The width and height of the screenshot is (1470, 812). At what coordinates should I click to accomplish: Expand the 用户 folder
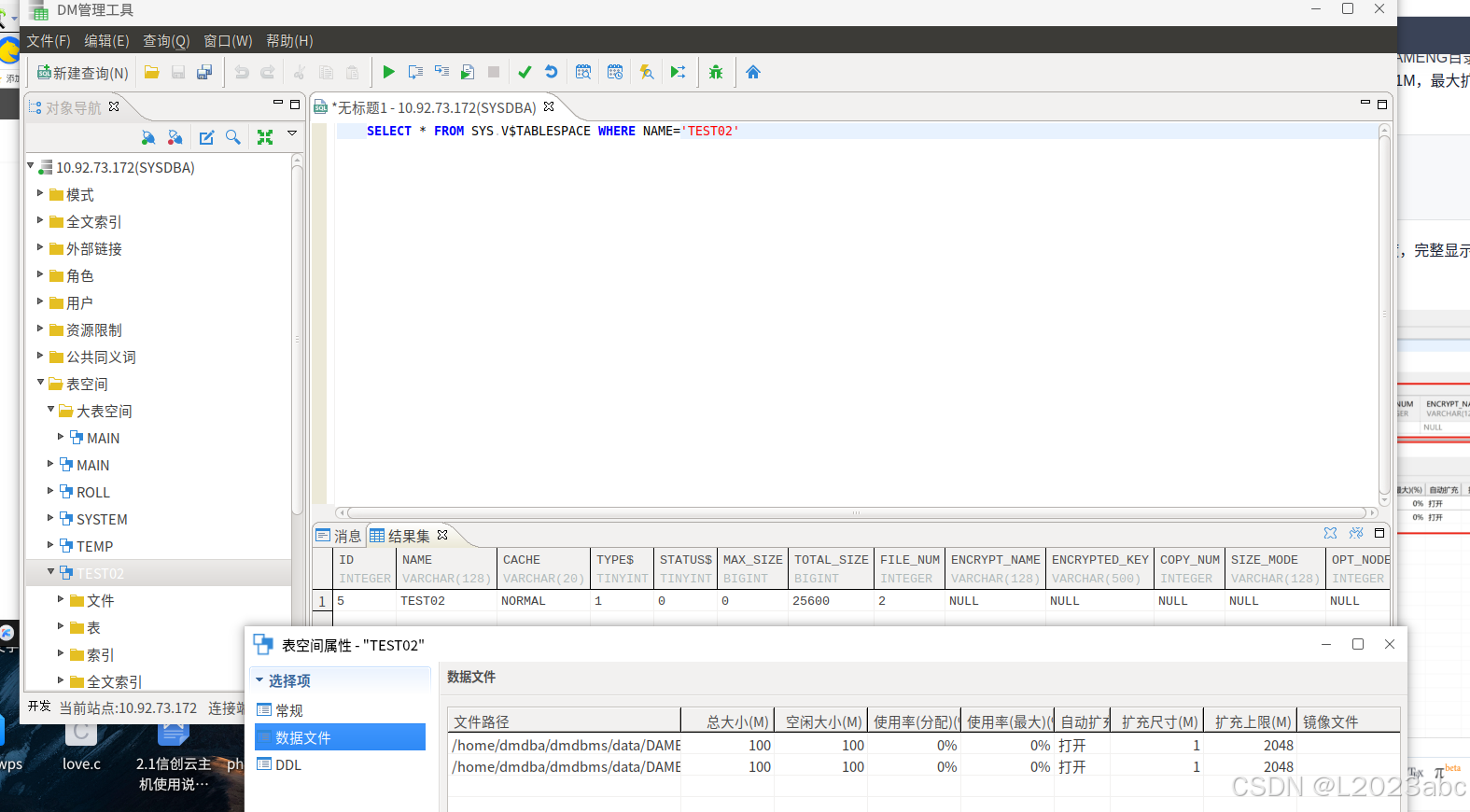click(x=40, y=301)
